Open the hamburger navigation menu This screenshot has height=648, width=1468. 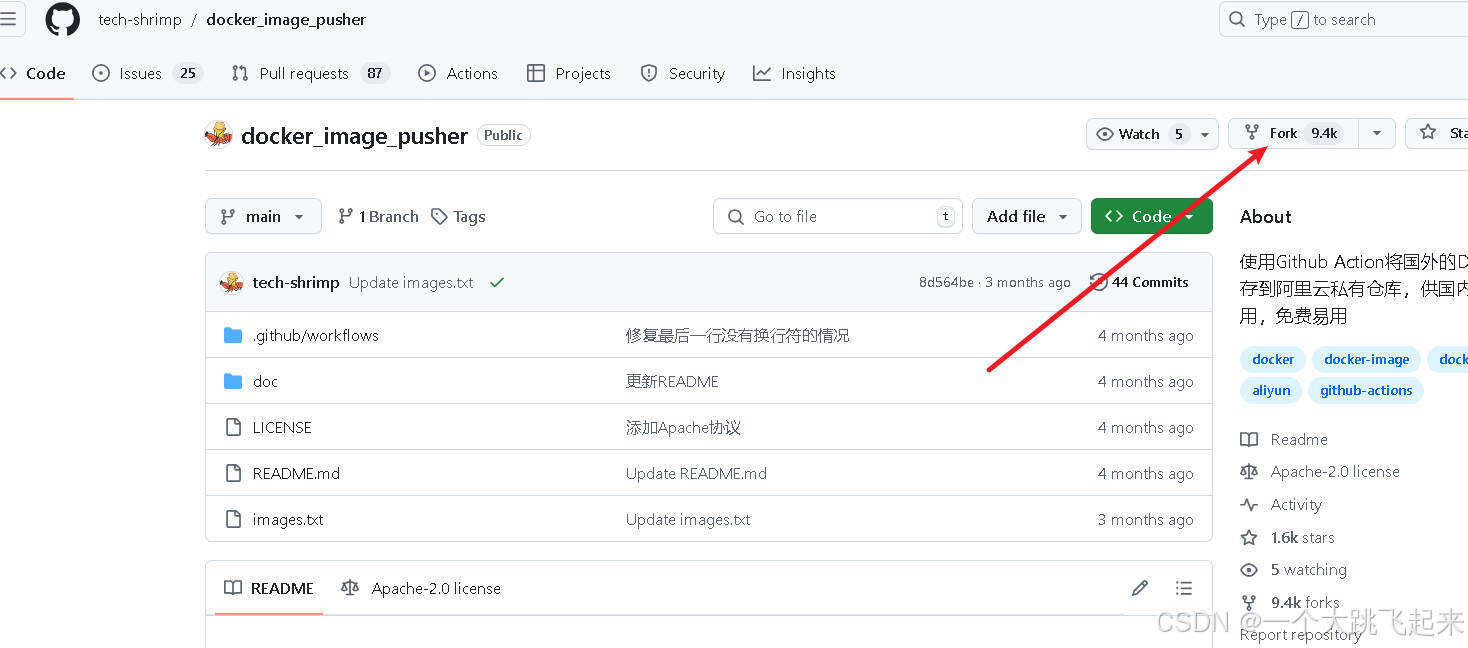pos(8,19)
